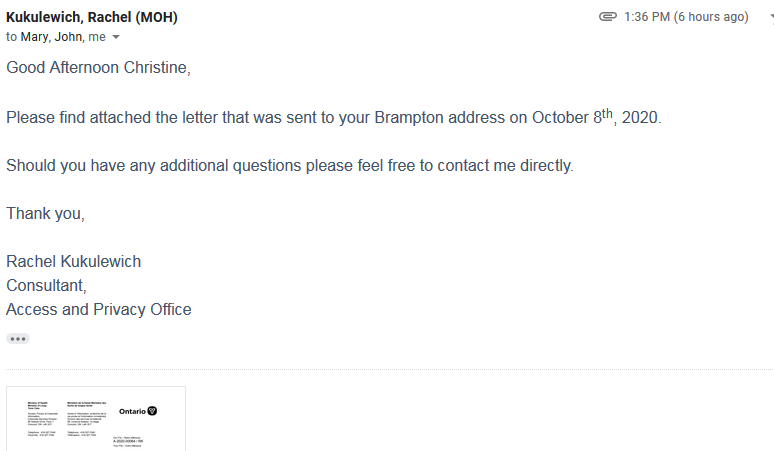Click the Ontario trillium logo in attachment
This screenshot has height=451, width=774.
coord(152,411)
